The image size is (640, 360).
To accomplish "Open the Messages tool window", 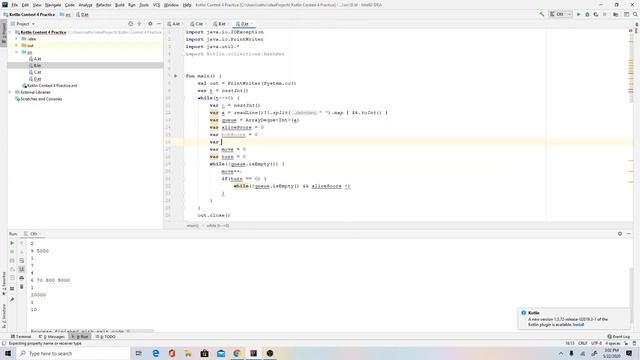I will coord(51,336).
